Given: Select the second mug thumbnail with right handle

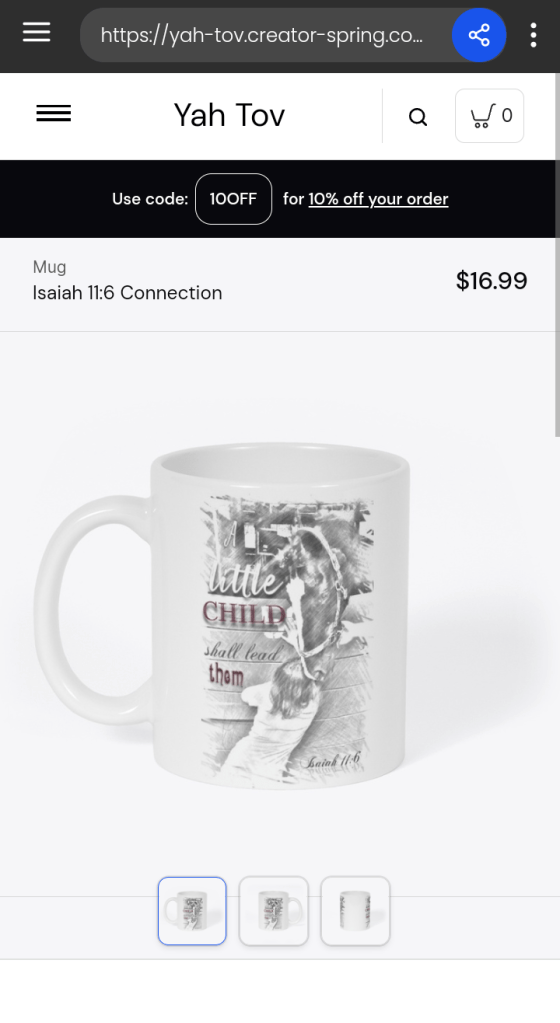Looking at the screenshot, I should (273, 911).
